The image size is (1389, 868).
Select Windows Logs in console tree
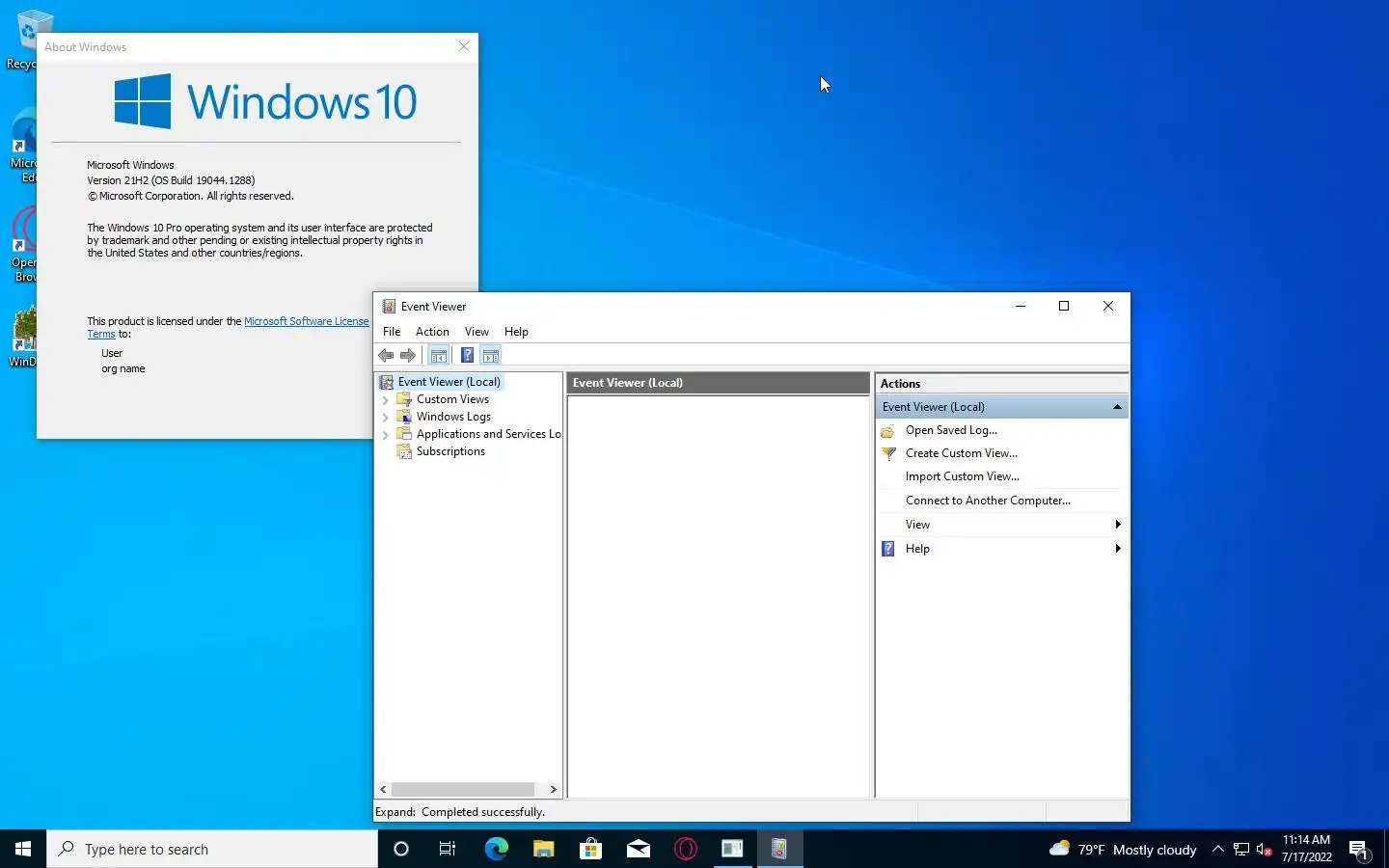click(x=453, y=417)
